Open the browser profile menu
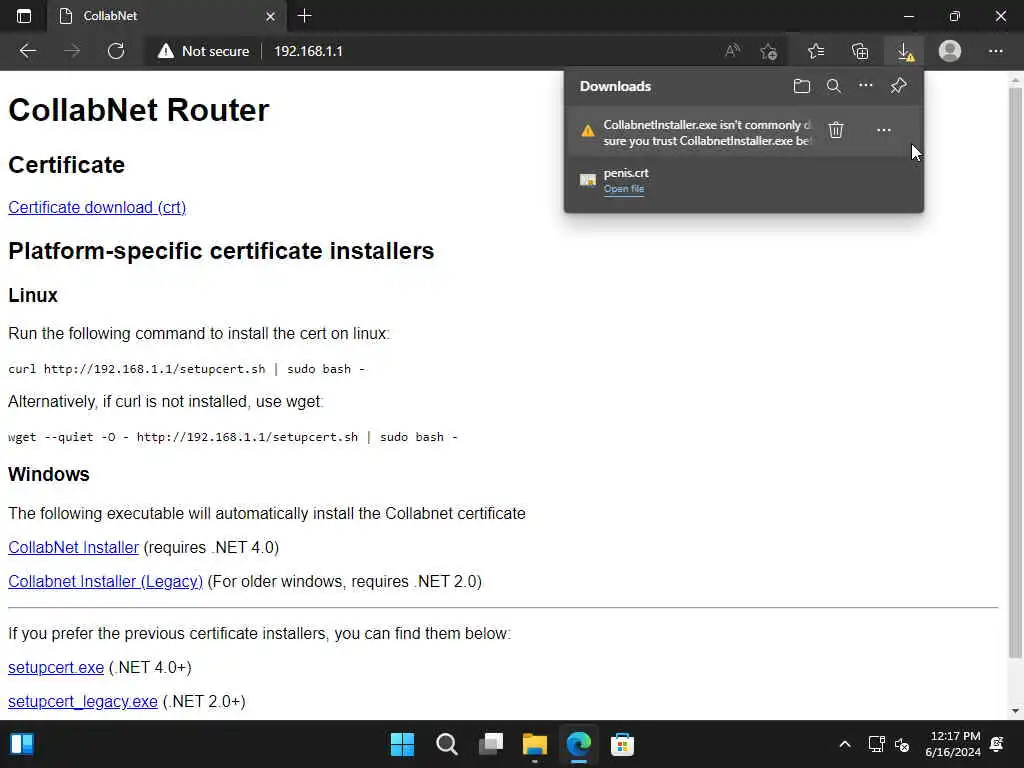This screenshot has width=1024, height=768. (950, 51)
